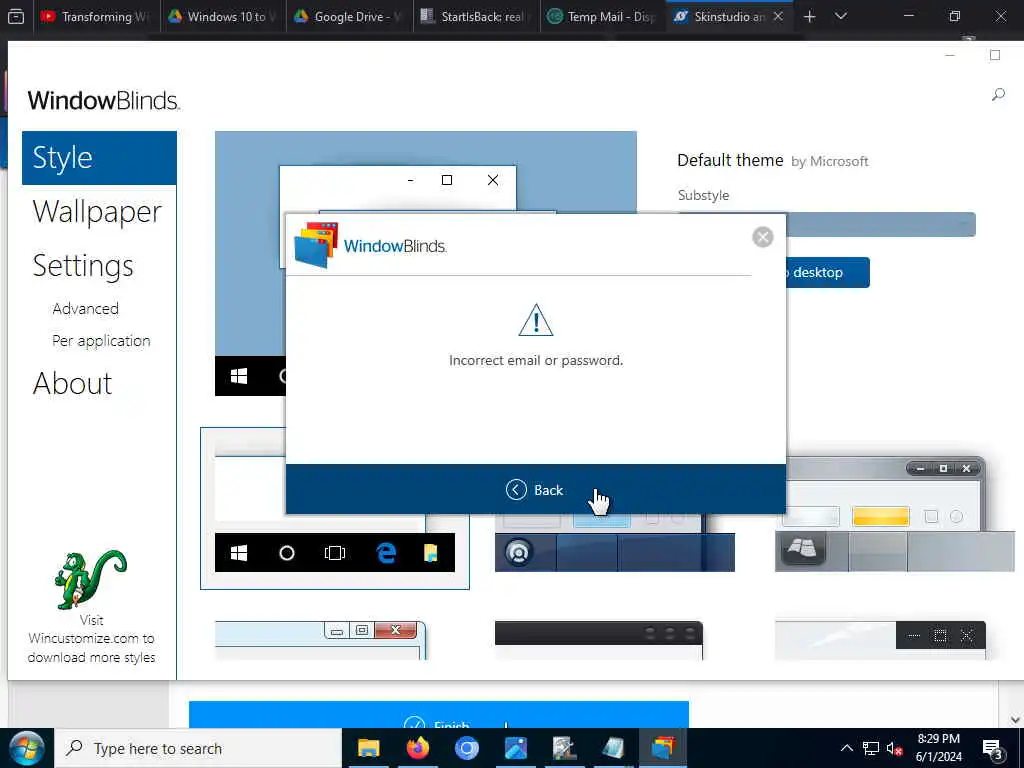Open Per application settings
Screen dimensions: 1024x768
click(101, 340)
